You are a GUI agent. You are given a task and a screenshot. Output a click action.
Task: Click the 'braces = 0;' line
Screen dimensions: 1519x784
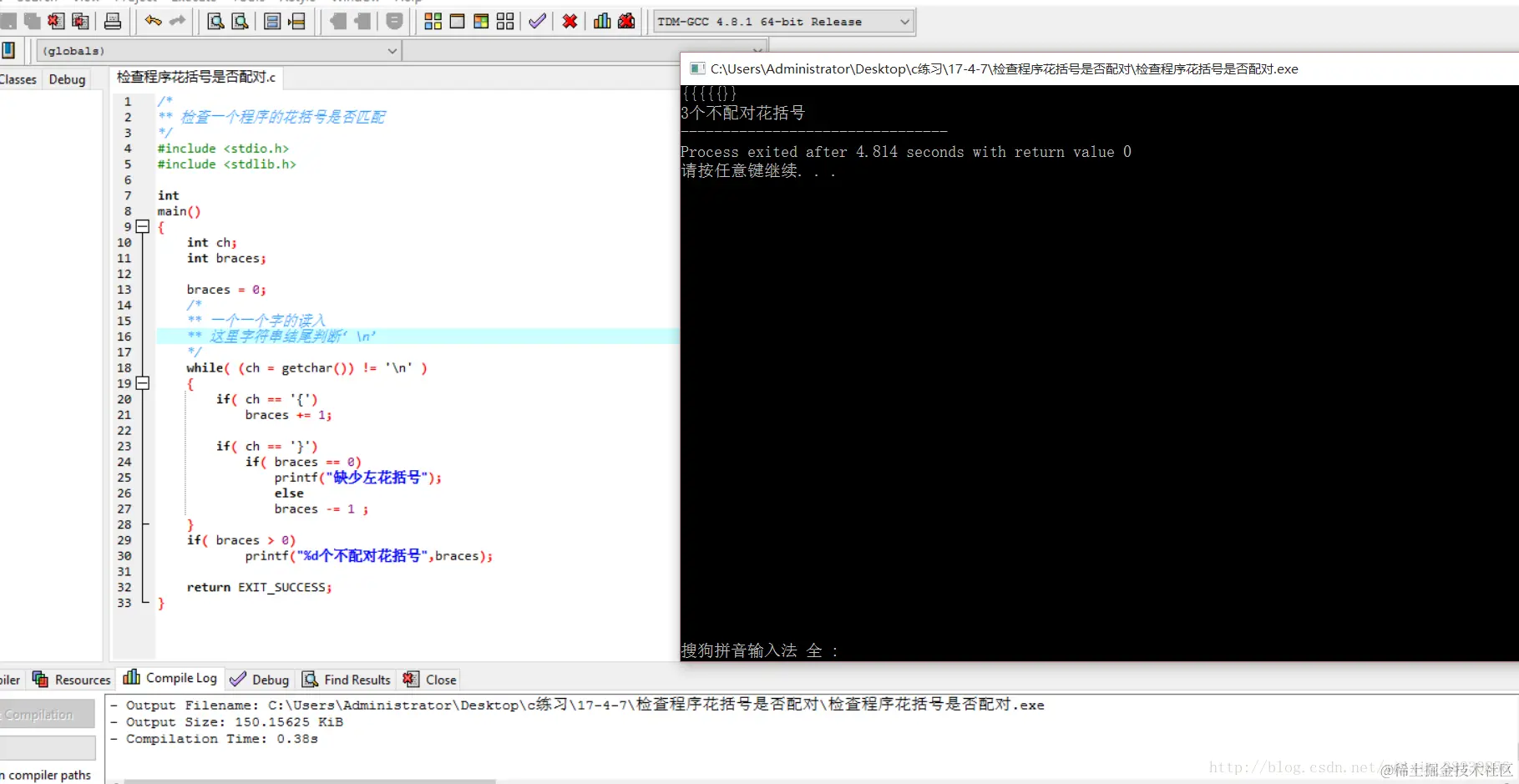[x=226, y=290]
